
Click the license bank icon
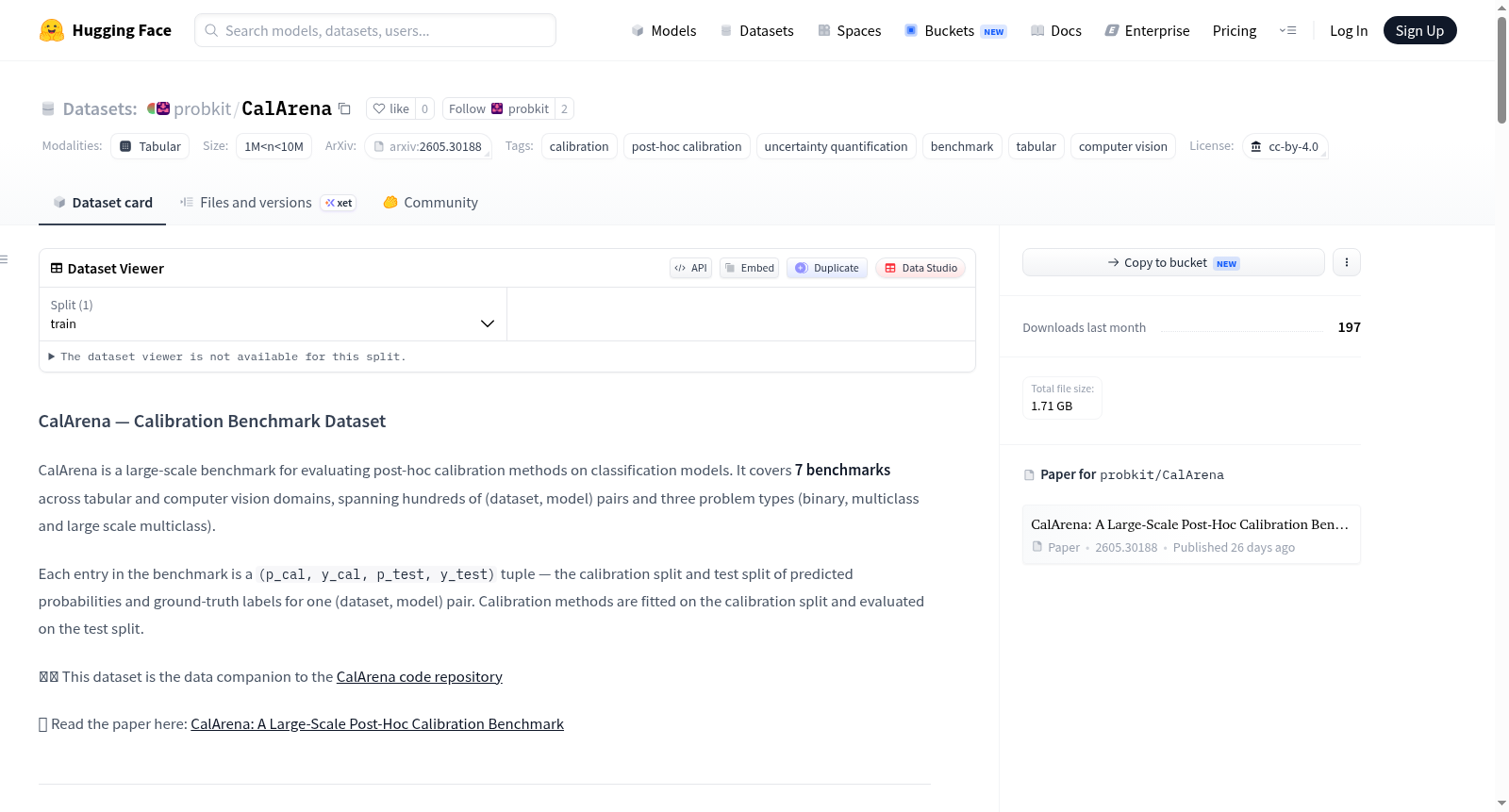1256,146
